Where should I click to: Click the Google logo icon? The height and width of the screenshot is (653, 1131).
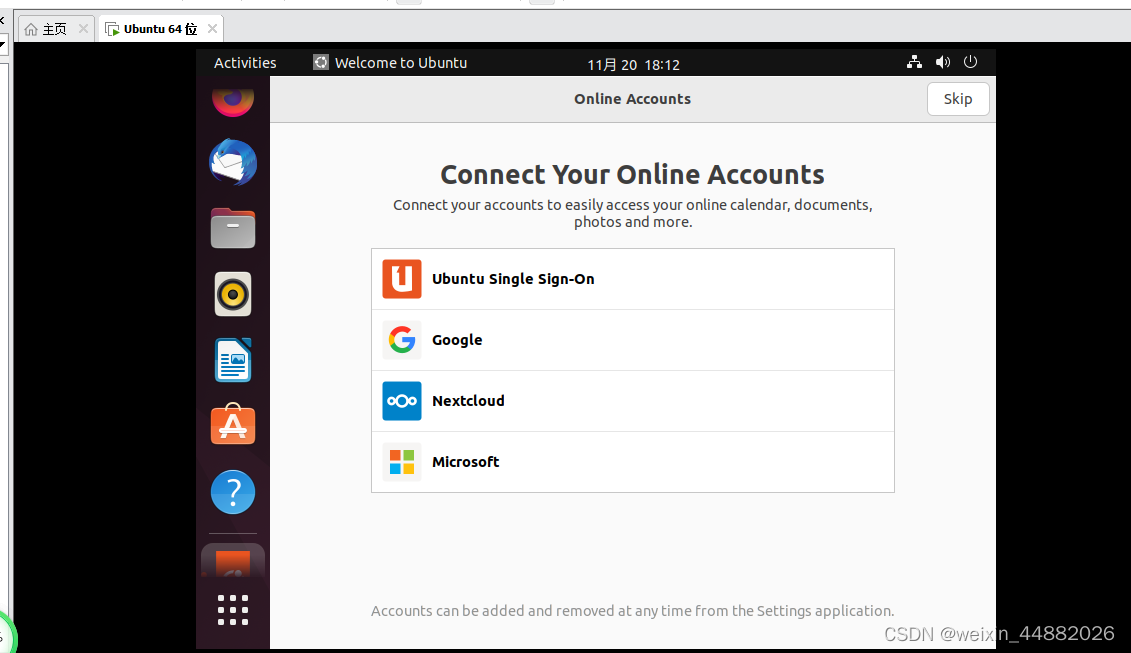click(x=402, y=340)
